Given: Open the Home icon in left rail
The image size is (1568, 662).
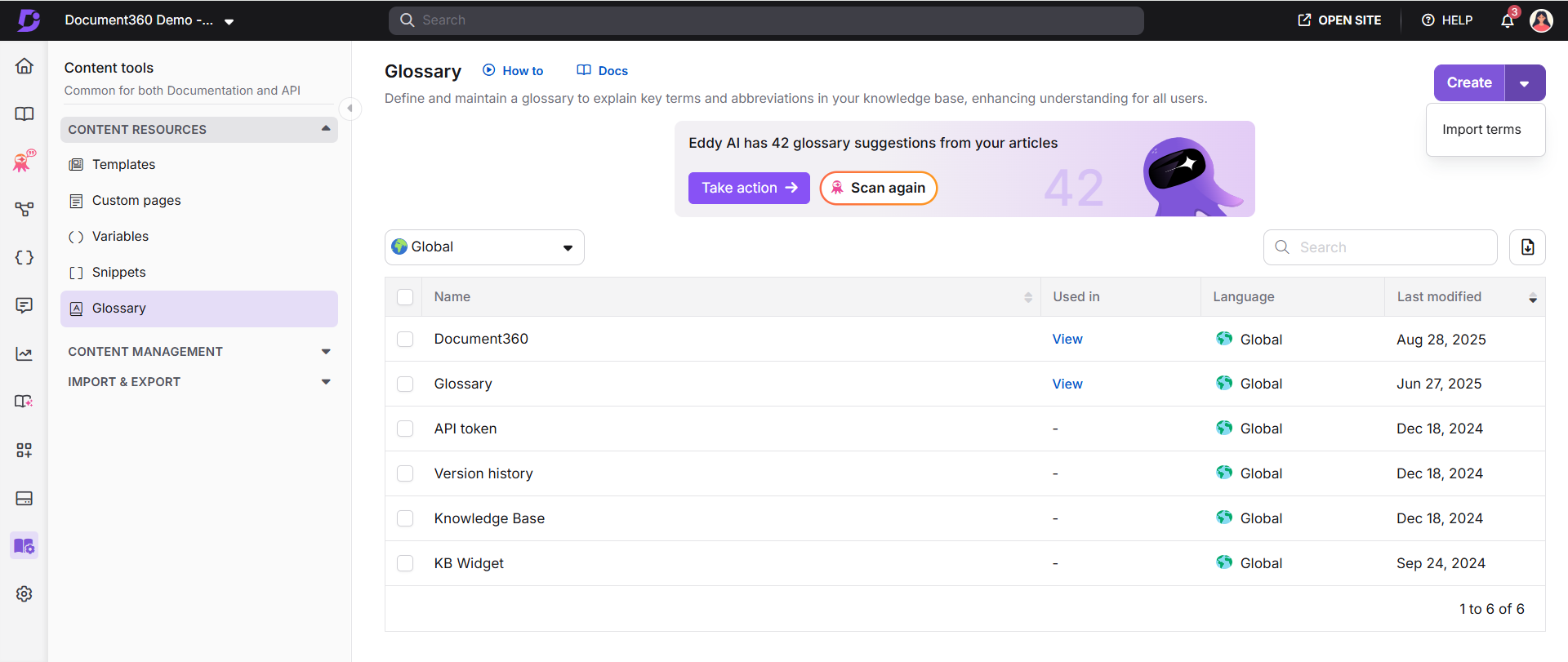Looking at the screenshot, I should point(24,66).
